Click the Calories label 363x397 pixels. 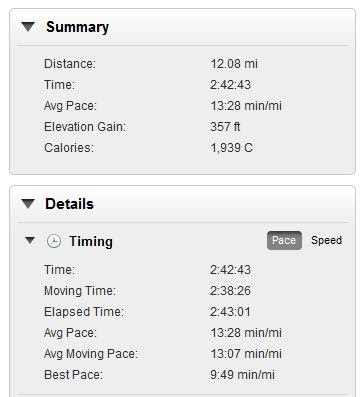(x=69, y=148)
